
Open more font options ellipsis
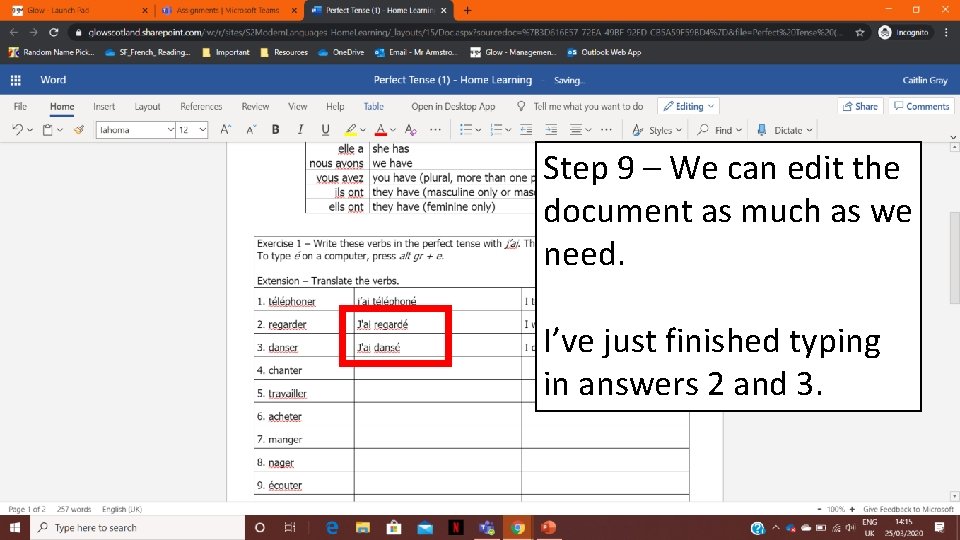point(435,130)
